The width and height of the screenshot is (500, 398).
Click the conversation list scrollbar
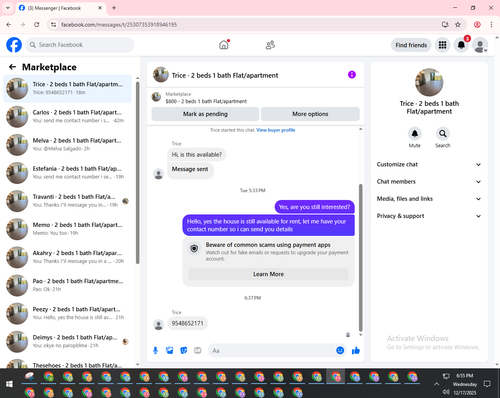(x=137, y=172)
